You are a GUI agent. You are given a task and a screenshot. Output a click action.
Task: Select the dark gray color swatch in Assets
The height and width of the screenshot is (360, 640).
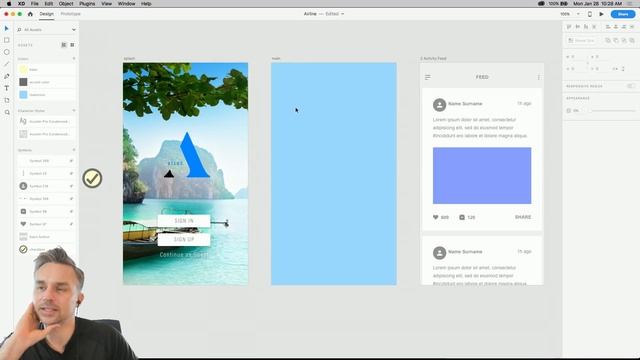[23, 82]
